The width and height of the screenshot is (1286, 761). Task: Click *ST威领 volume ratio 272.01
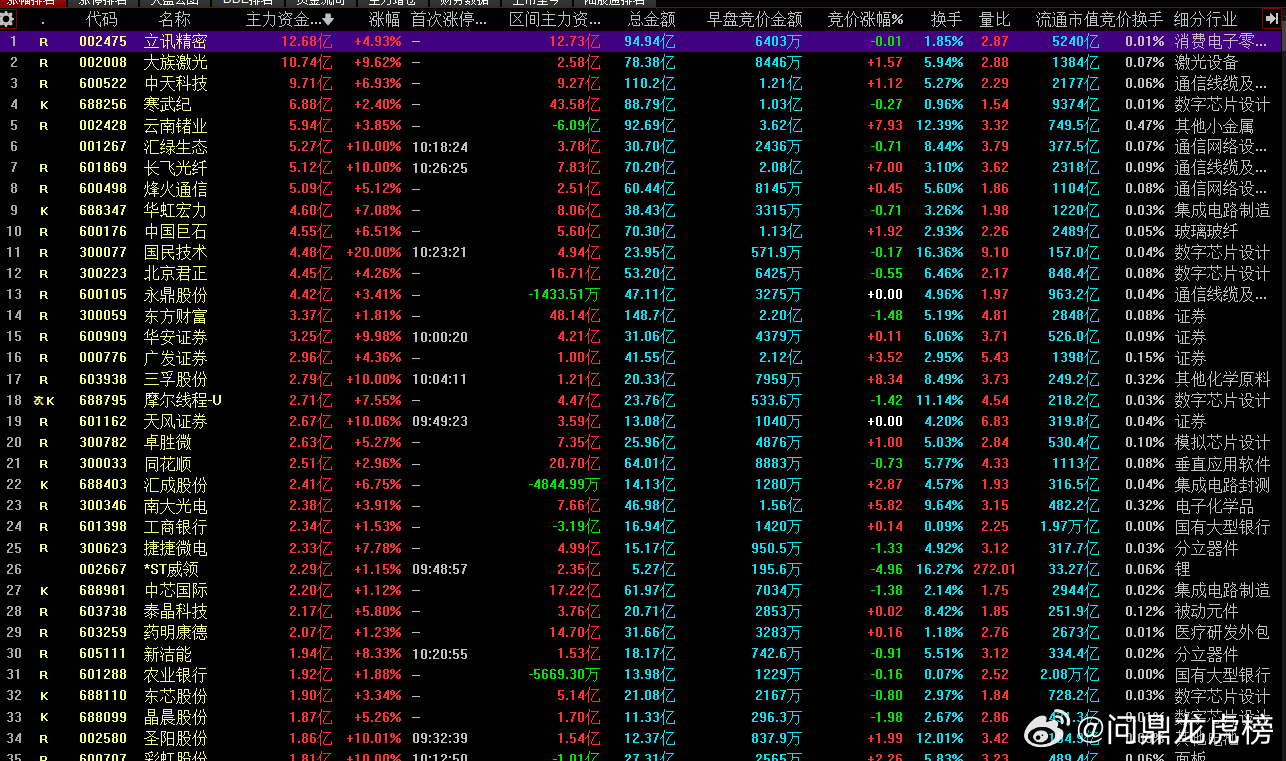tap(994, 569)
